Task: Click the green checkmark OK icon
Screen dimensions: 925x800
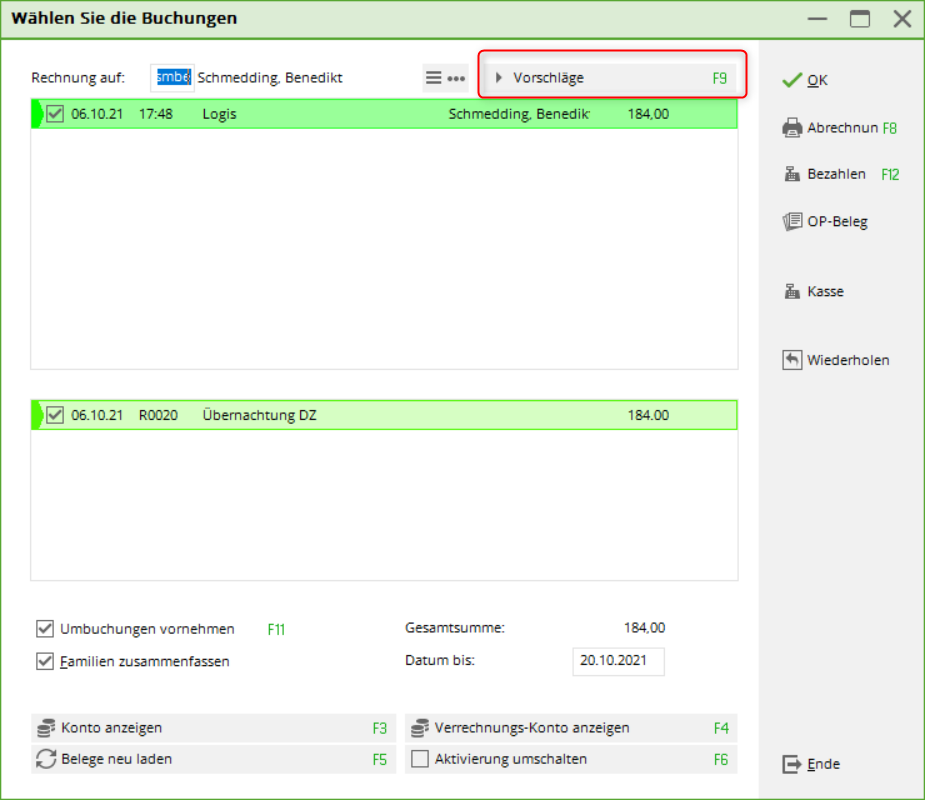Action: 792,80
